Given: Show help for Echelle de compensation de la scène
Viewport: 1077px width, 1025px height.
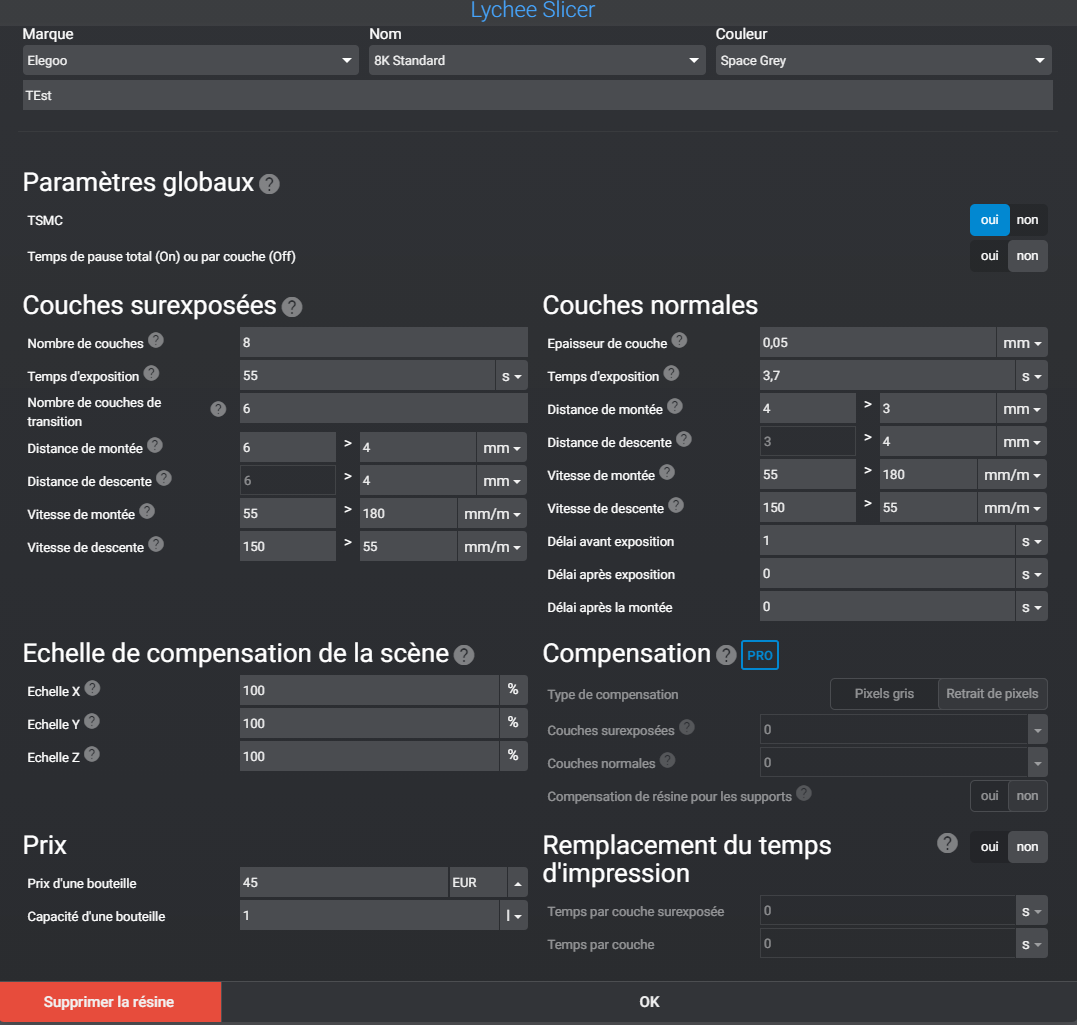Looking at the screenshot, I should coord(463,655).
